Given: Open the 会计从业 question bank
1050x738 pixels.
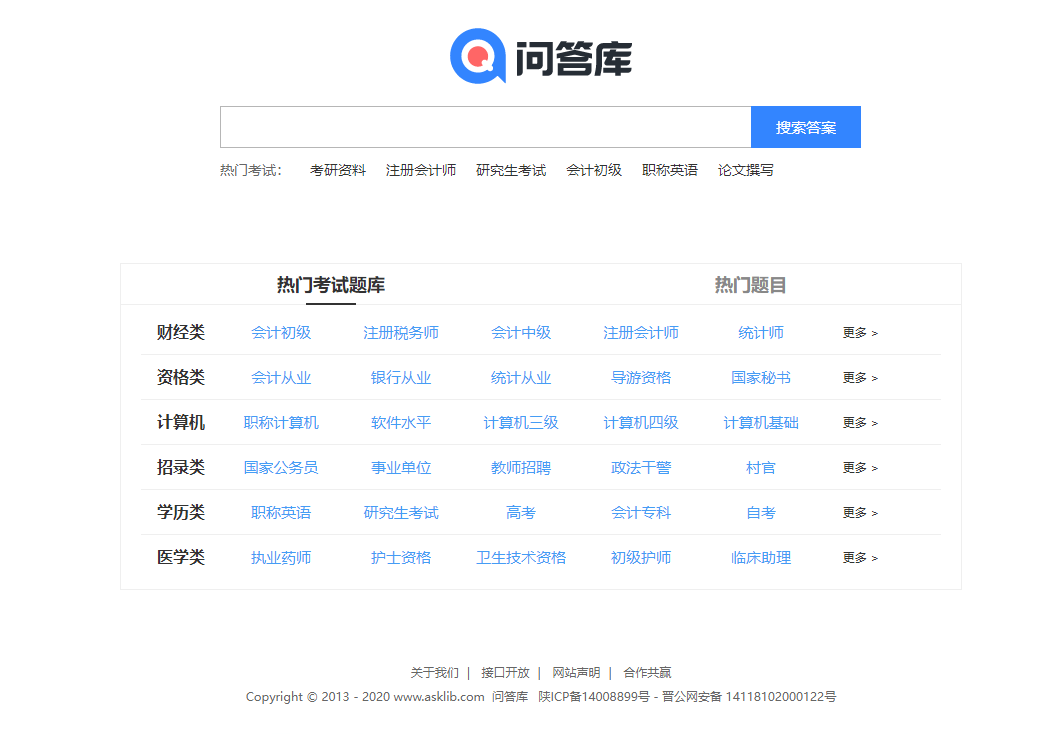Looking at the screenshot, I should (281, 378).
